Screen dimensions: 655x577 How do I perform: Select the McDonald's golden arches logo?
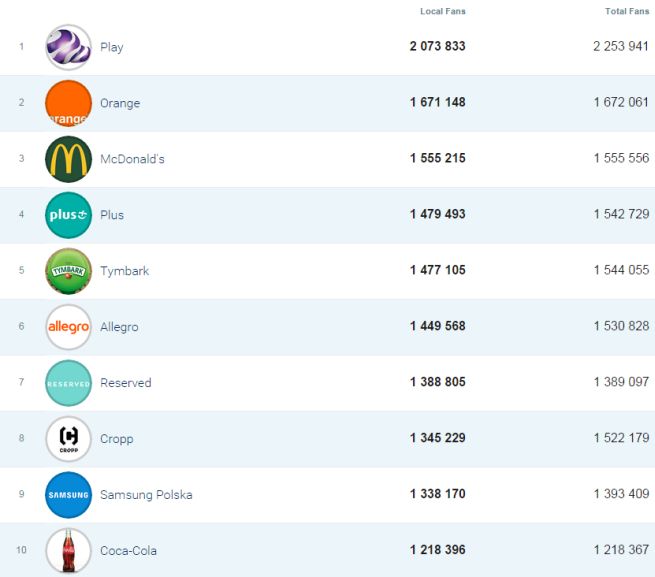pos(68,159)
